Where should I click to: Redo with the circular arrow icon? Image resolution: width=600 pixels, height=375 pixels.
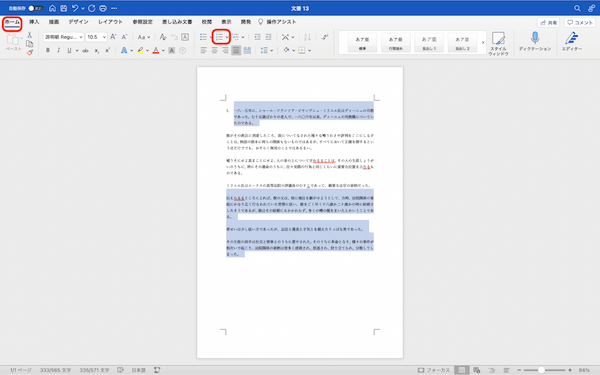92,8
